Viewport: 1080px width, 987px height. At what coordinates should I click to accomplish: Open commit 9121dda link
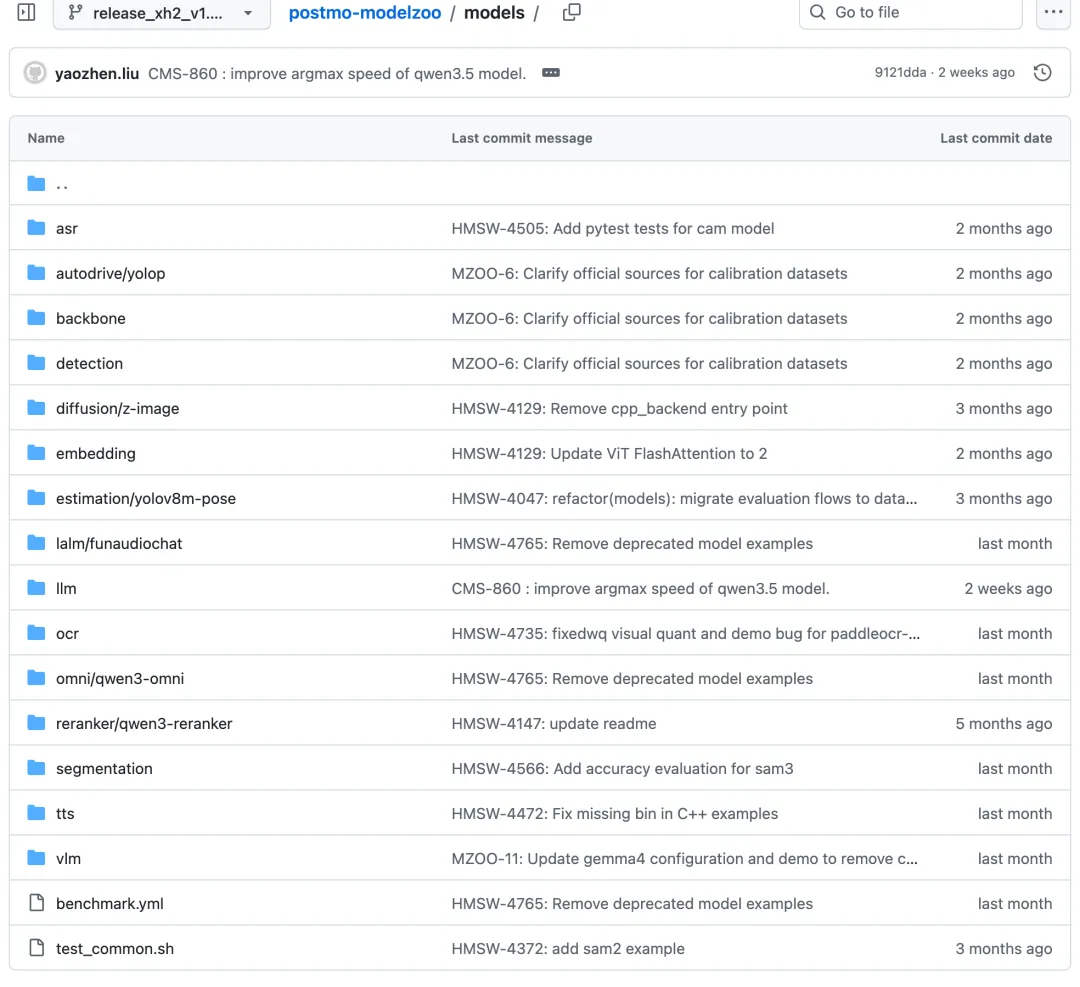click(900, 72)
